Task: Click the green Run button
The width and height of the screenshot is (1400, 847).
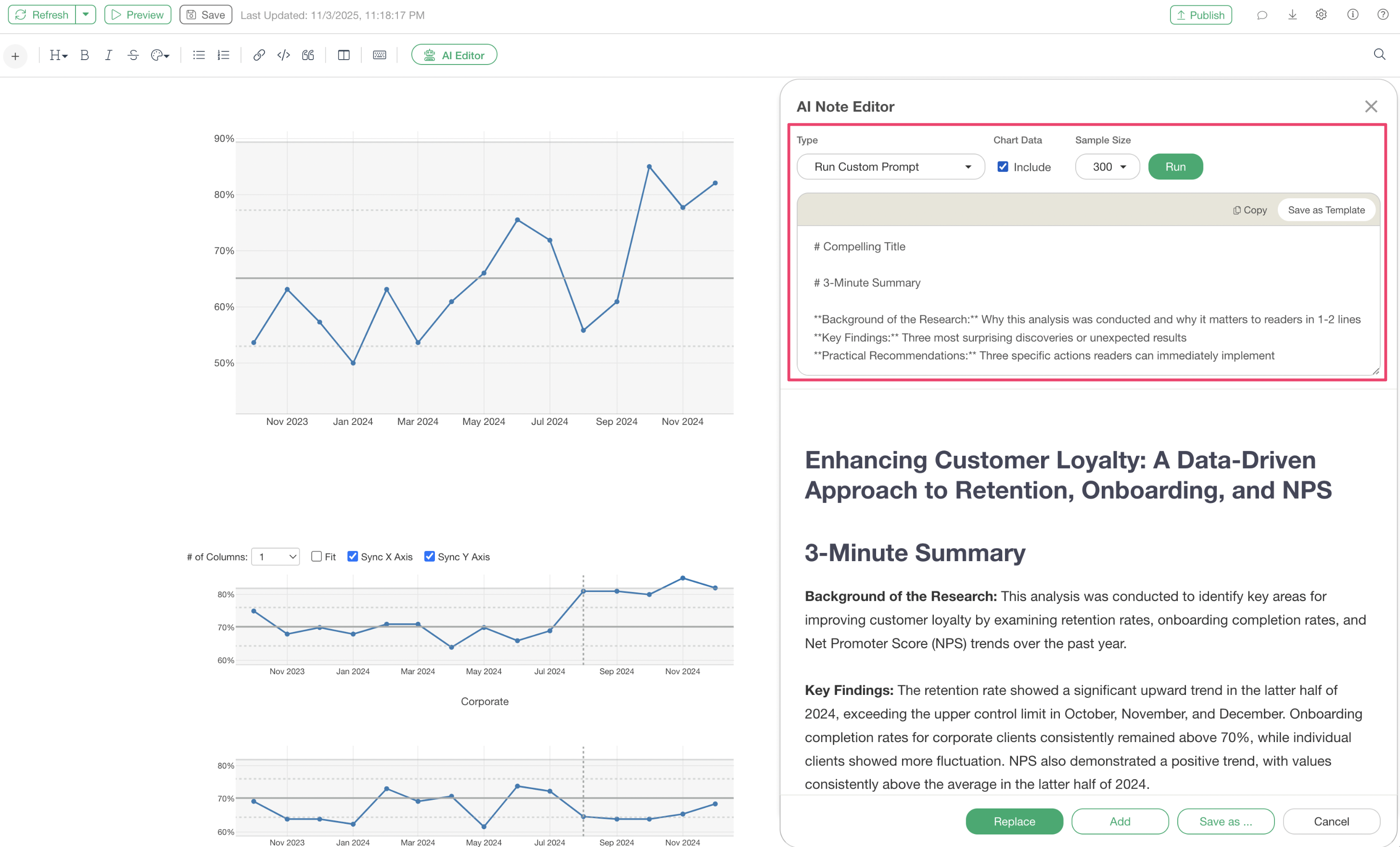Action: [1175, 167]
